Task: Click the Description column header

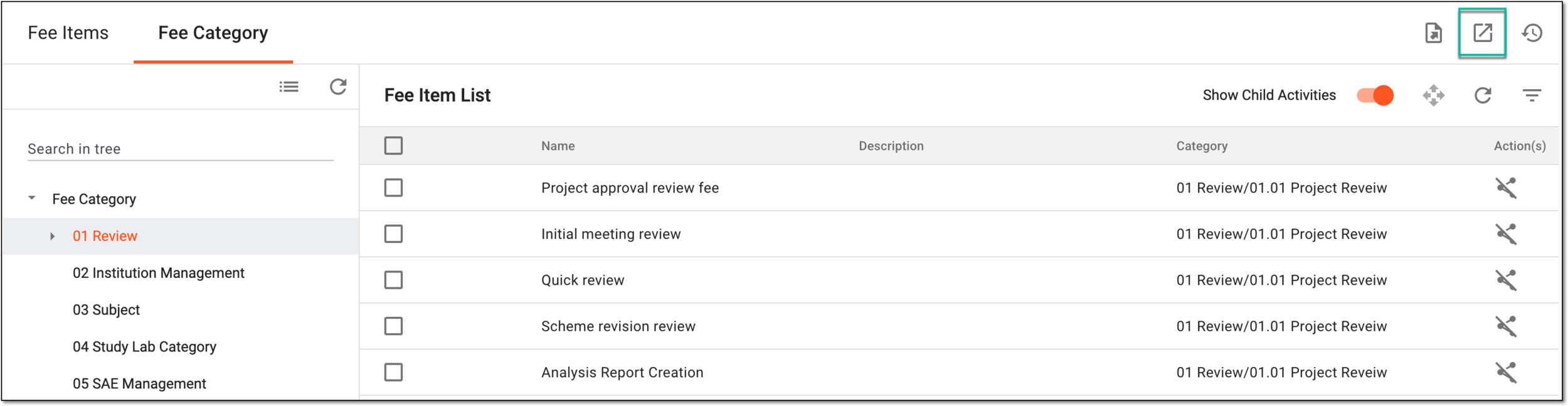Action: point(891,146)
